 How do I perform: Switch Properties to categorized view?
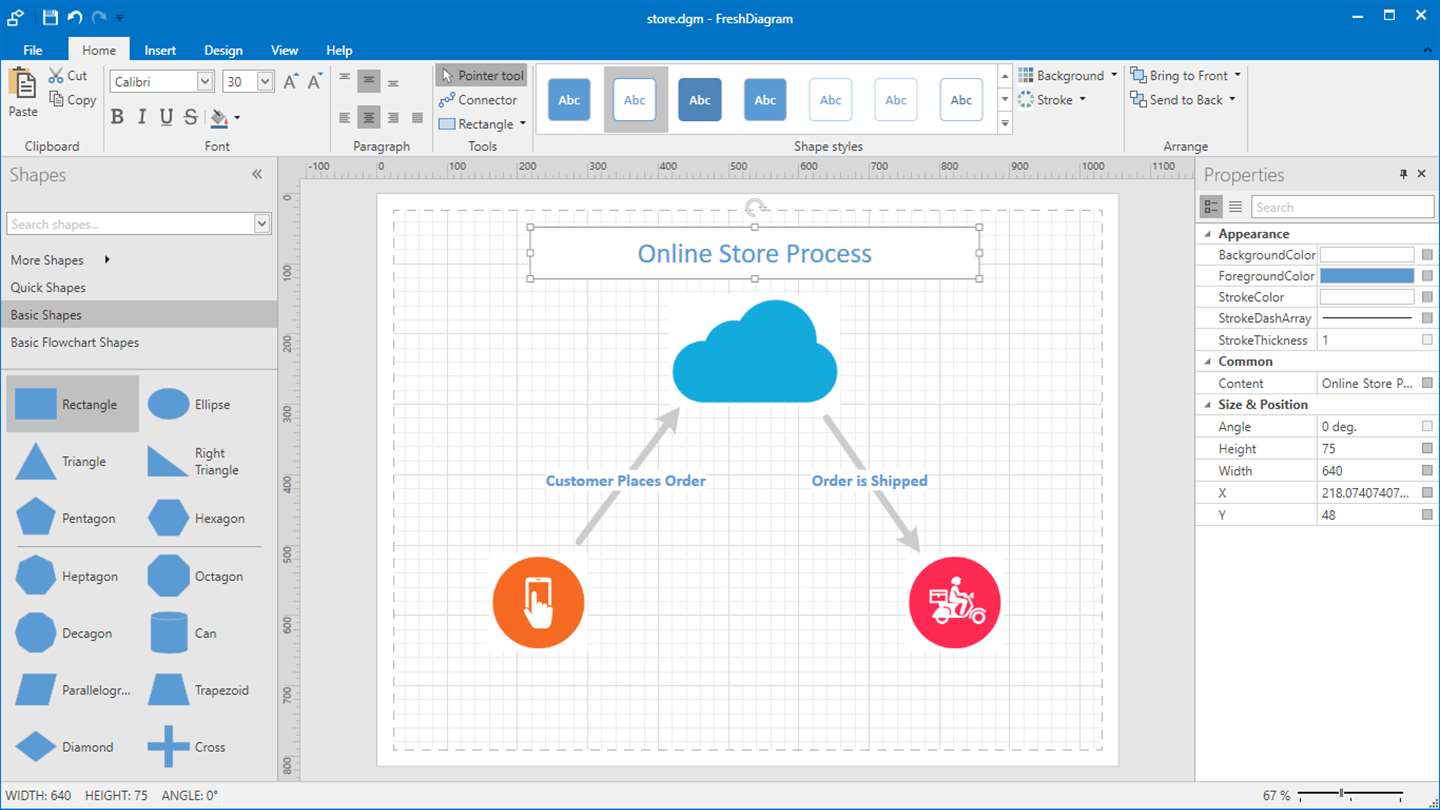pos(1211,207)
